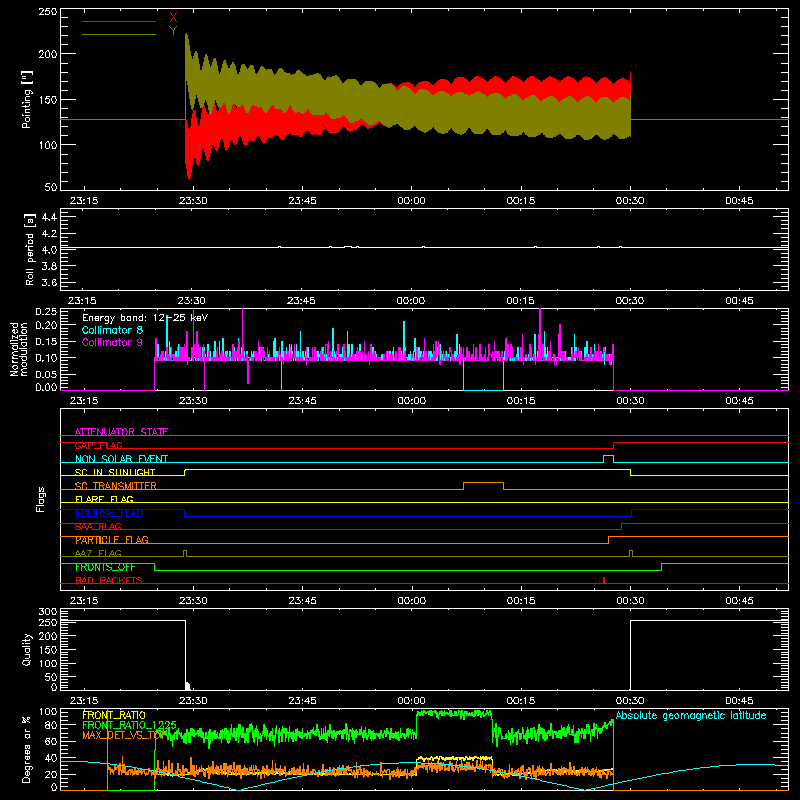
Task: Click the Absolute geomagnetic latitude label
Action: (x=691, y=716)
